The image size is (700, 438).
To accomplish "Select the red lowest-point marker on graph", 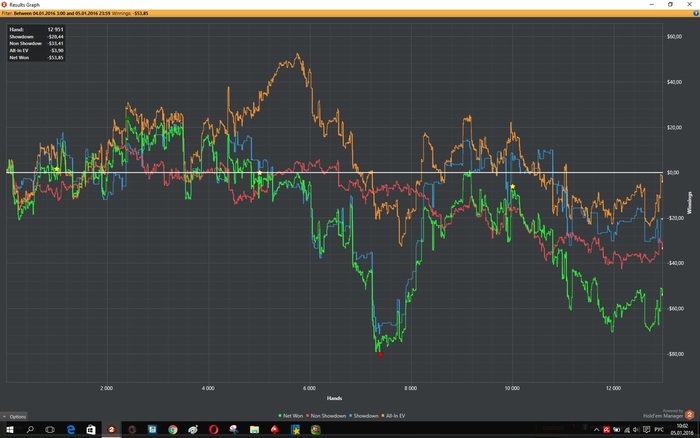I will (380, 355).
